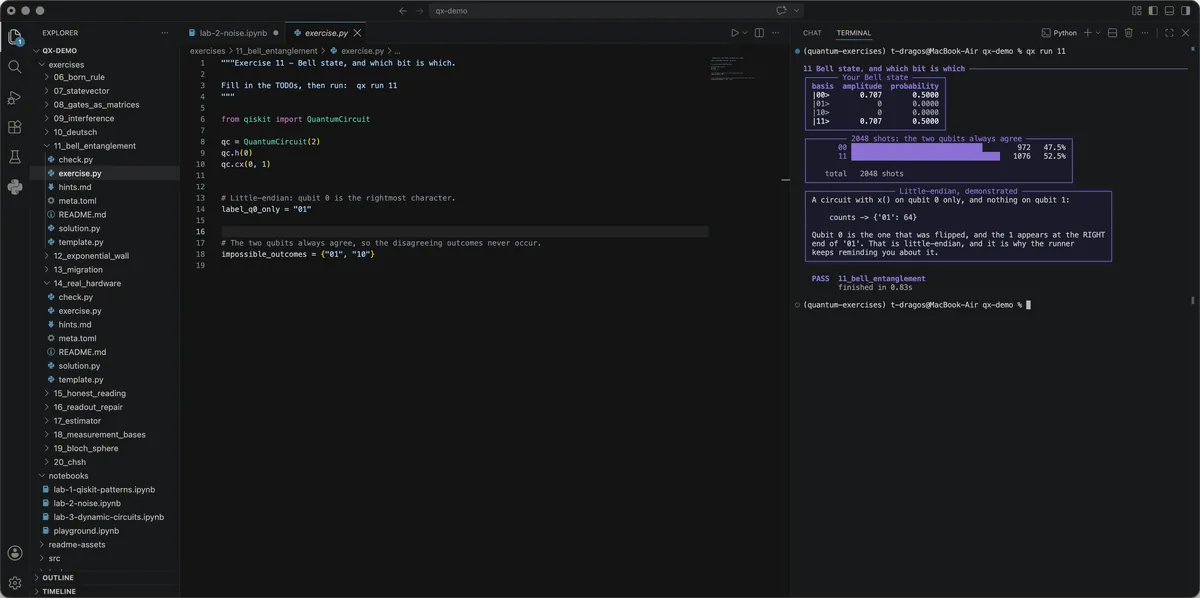Open the Explorer view in activity bar
The height and width of the screenshot is (598, 1200).
point(15,37)
